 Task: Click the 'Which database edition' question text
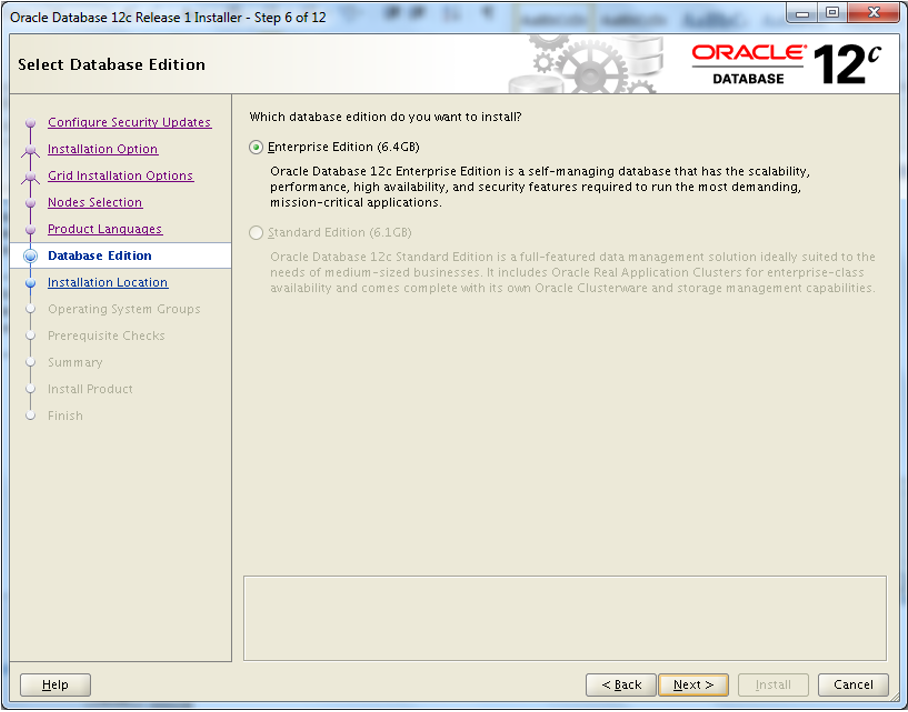point(386,117)
